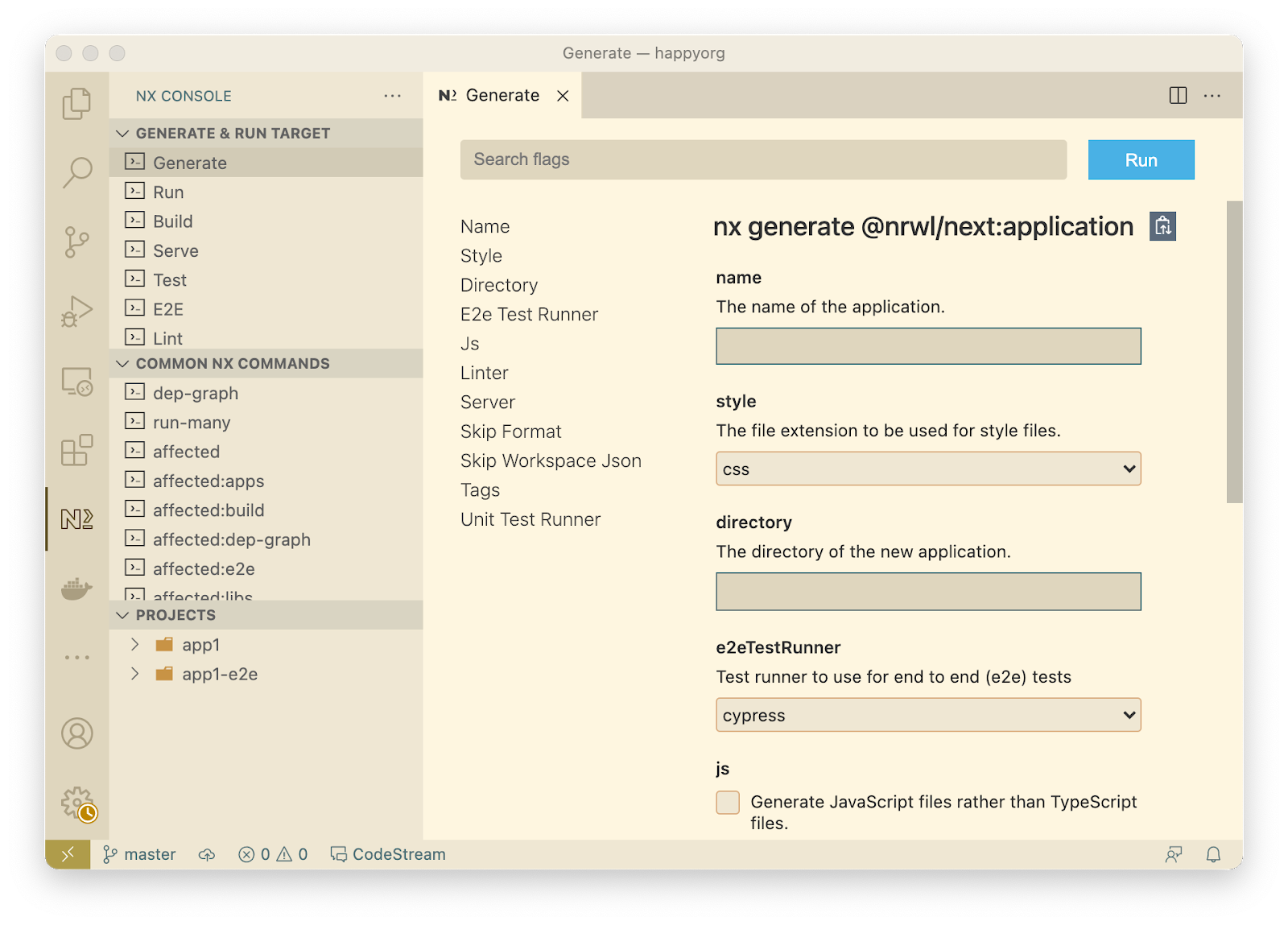The height and width of the screenshot is (925, 1288).
Task: Click the Run button
Action: pos(1141,159)
